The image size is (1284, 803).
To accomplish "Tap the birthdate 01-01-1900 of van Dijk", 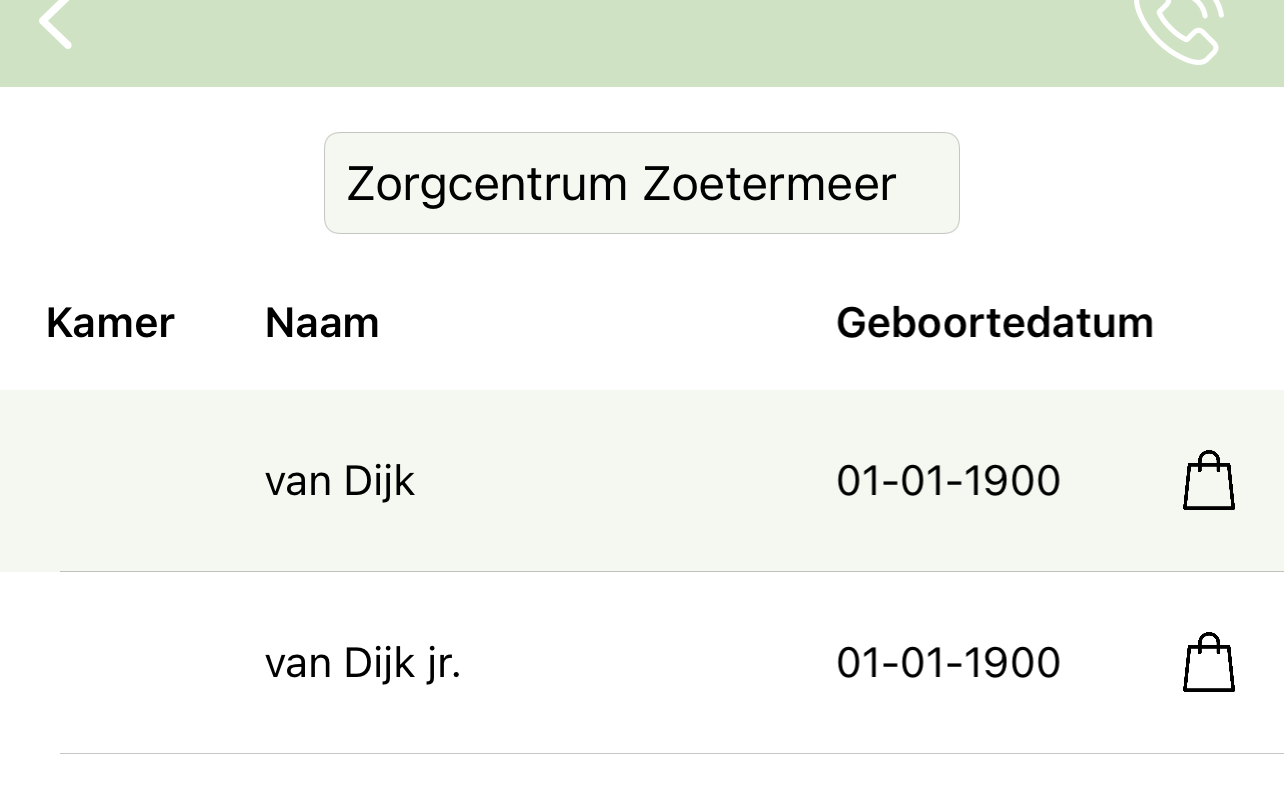I will 948,480.
